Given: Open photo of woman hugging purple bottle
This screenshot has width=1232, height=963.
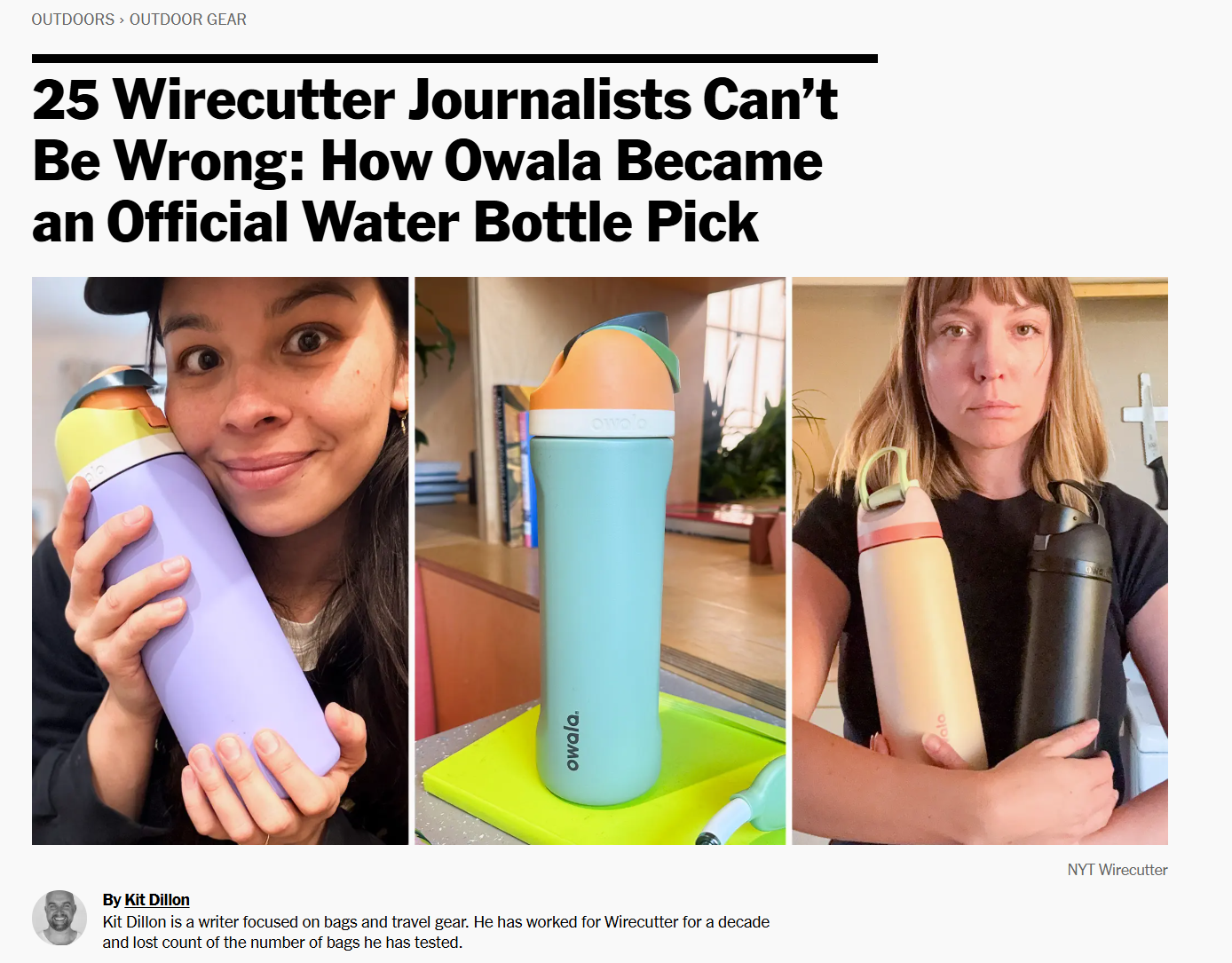Looking at the screenshot, I should (x=220, y=561).
